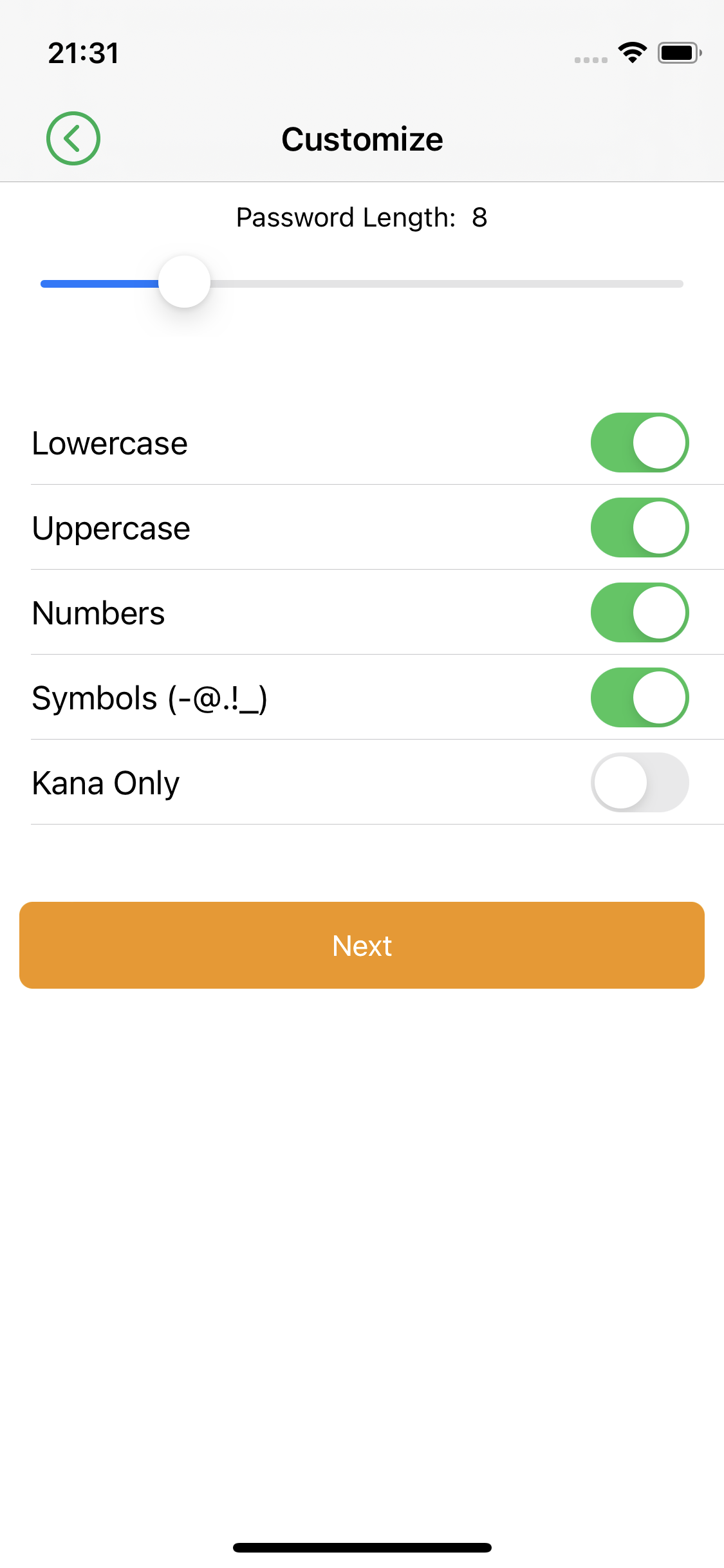Disable the Symbols (-@.!_) switch

(x=640, y=698)
